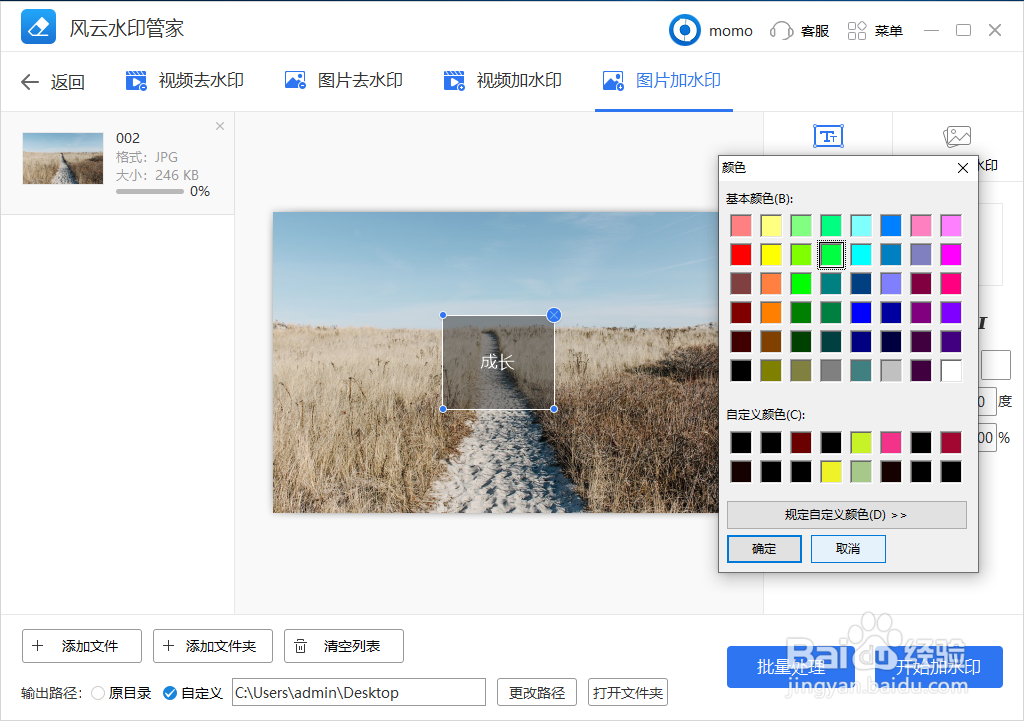Click the plus icon in 添加文件
Viewport: 1024px width, 721px height.
tap(38, 645)
